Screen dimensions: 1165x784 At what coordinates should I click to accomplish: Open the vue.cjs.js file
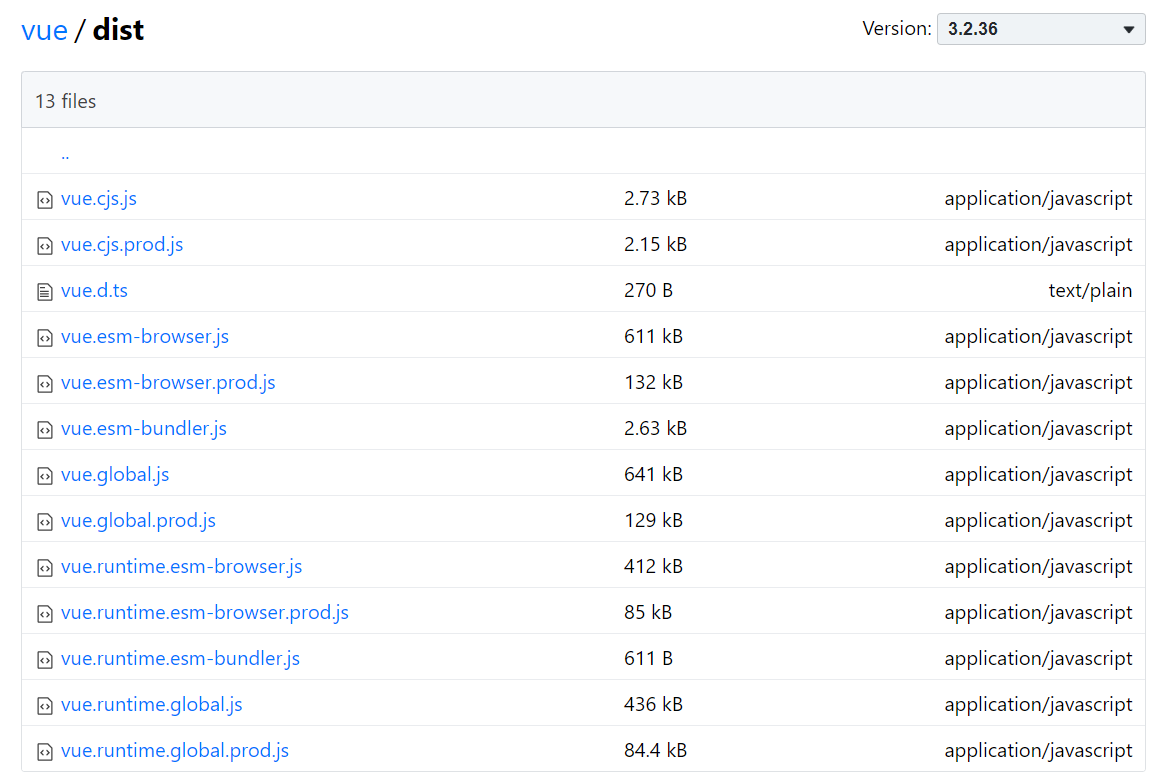(x=99, y=198)
